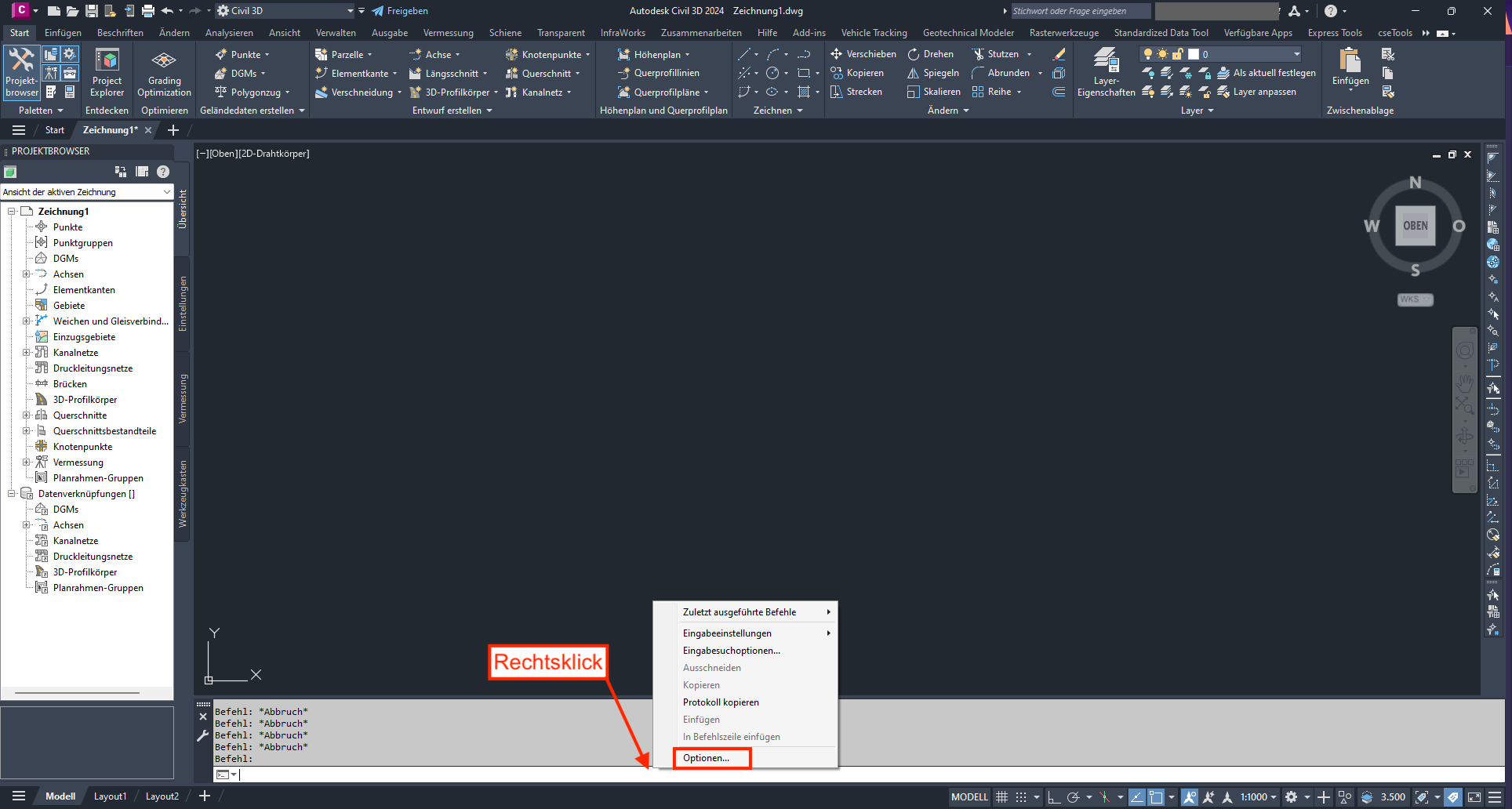Toggle snap mode in status bar
The width and height of the screenshot is (1512, 809).
[1021, 797]
